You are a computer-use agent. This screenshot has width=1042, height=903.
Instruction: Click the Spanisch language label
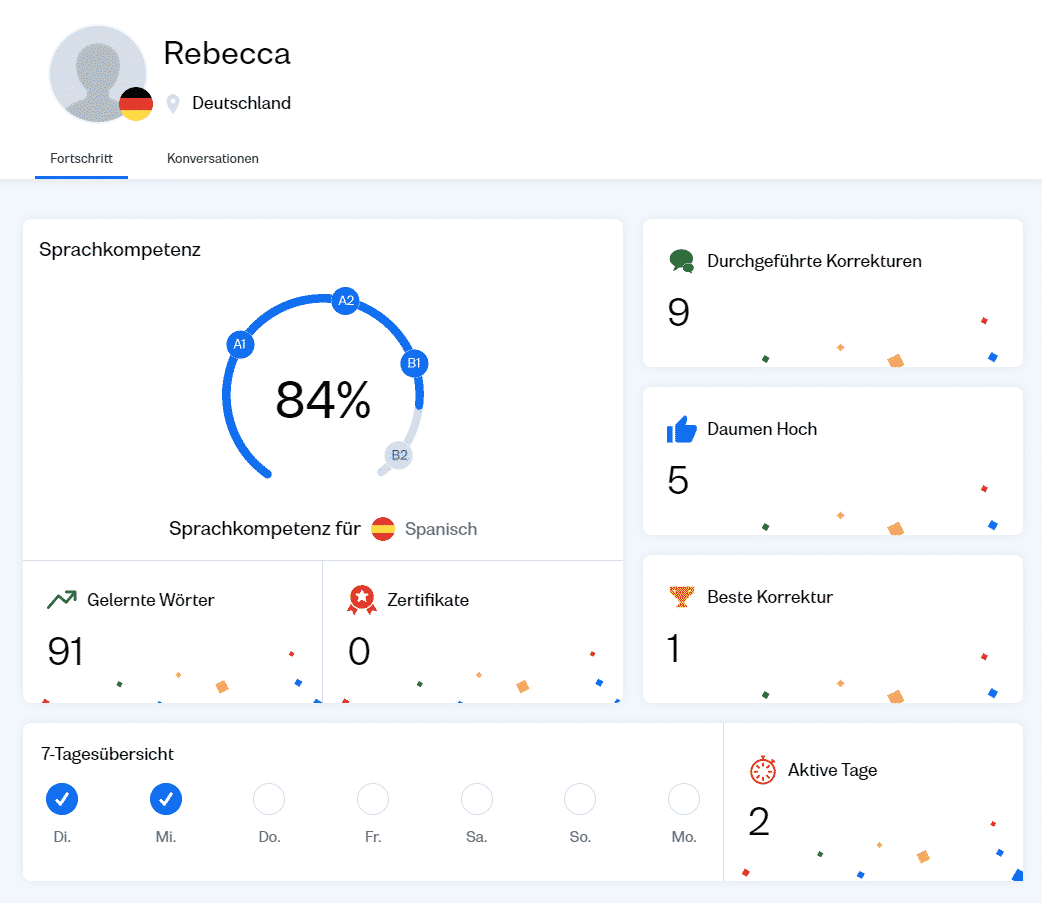[441, 529]
